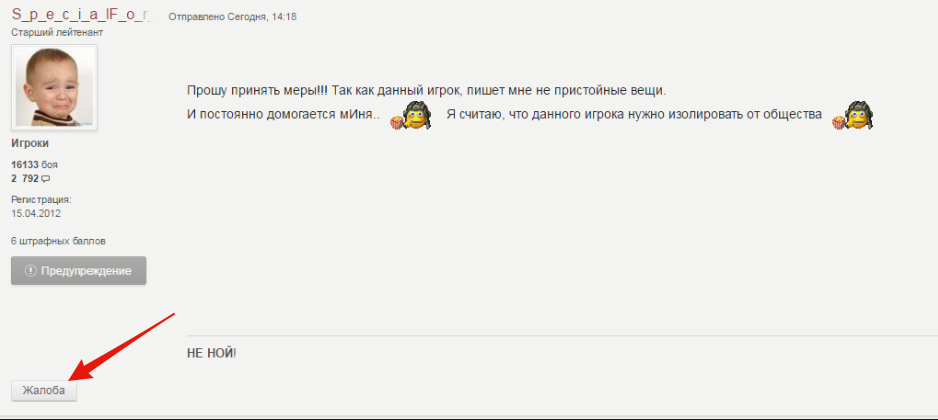
Task: Click the "НЕ НОЙ!" signature text
Action: 212,353
